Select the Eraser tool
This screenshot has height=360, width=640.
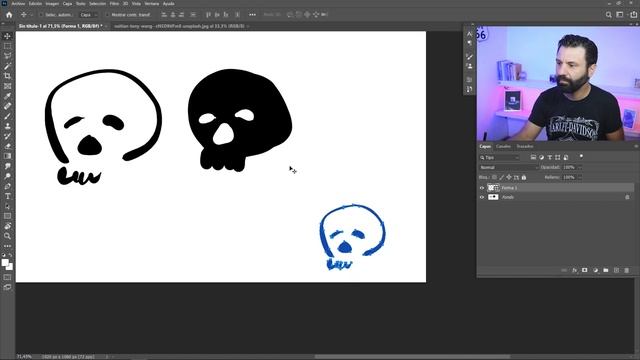pyautogui.click(x=7, y=146)
